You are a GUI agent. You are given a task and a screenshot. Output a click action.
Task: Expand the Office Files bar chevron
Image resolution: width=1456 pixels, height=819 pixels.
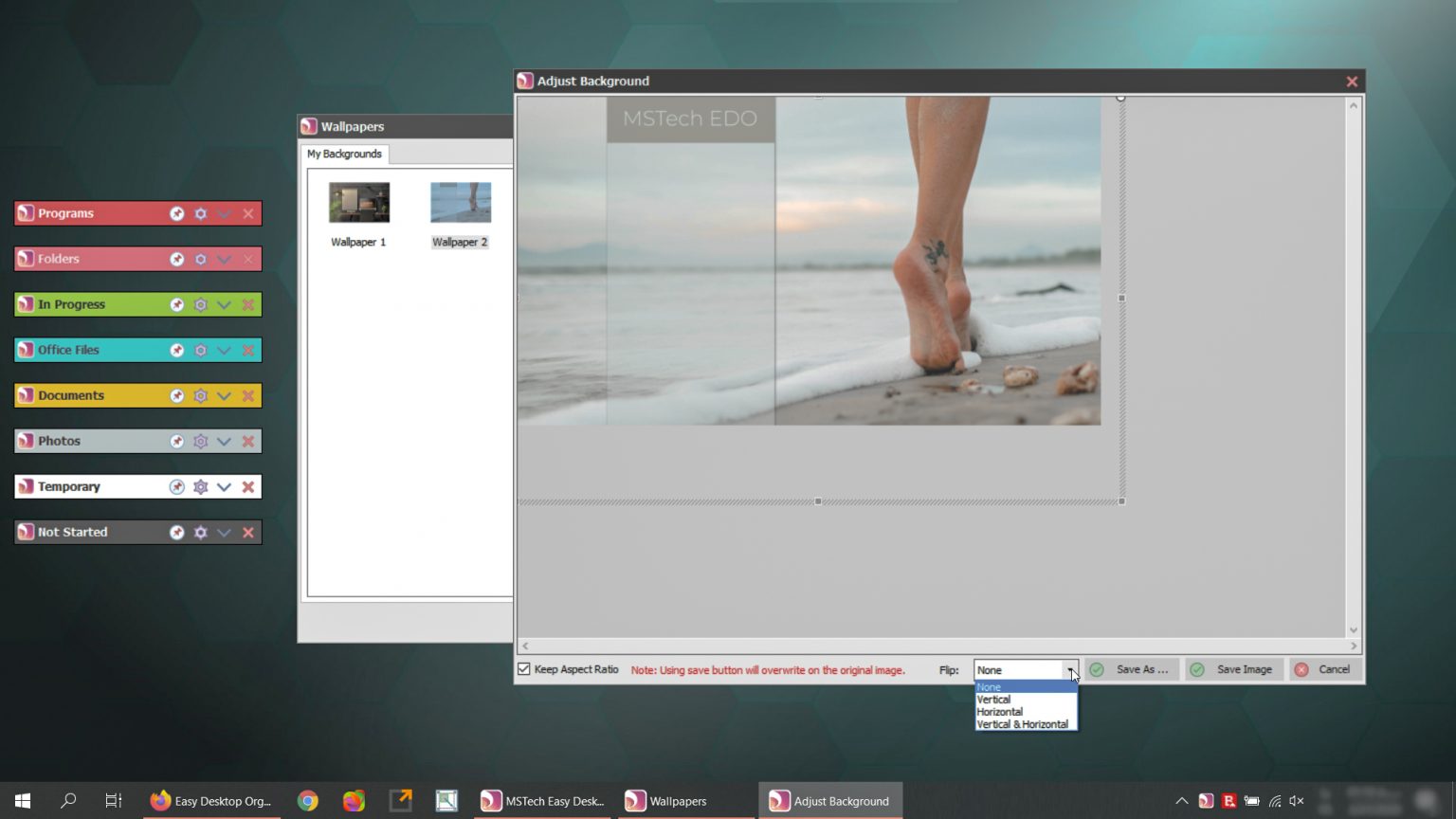(x=225, y=350)
